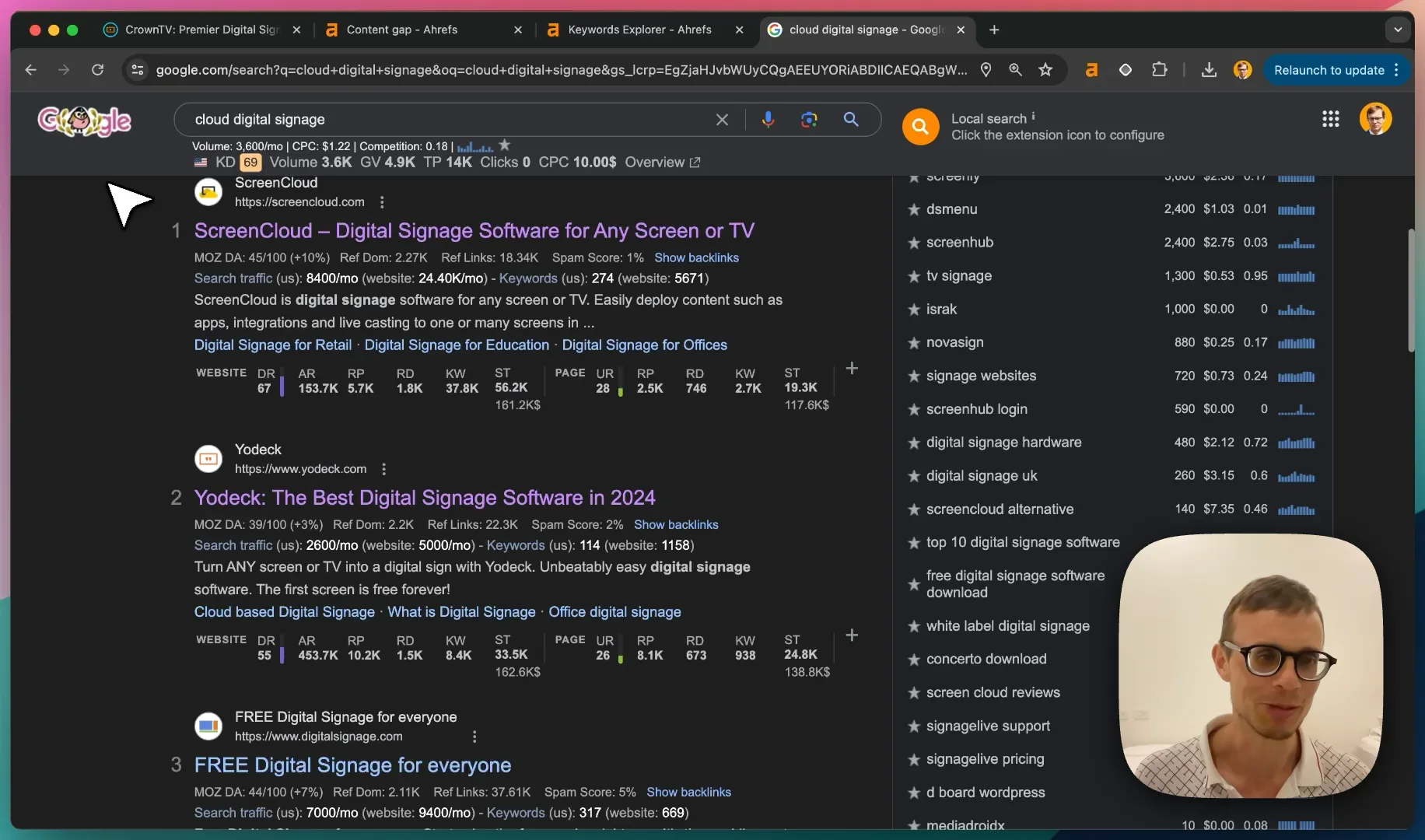Switch to Content gap - Ahrefs tab
Viewport: 1425px width, 840px height.
424,30
